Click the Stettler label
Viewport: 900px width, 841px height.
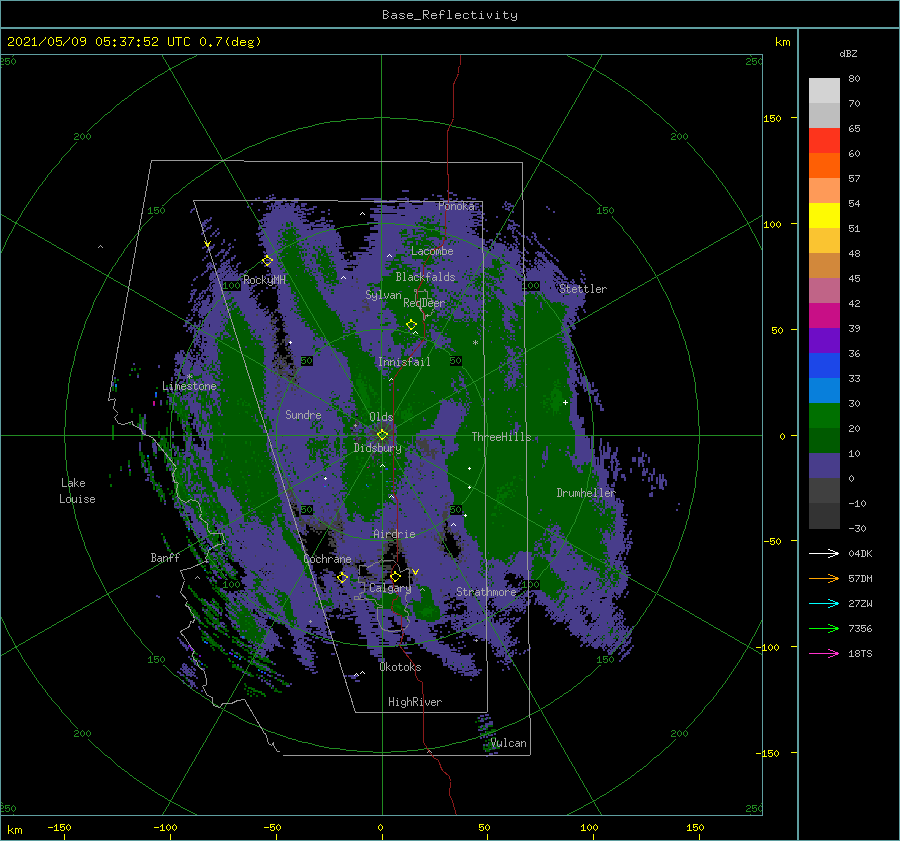point(583,289)
